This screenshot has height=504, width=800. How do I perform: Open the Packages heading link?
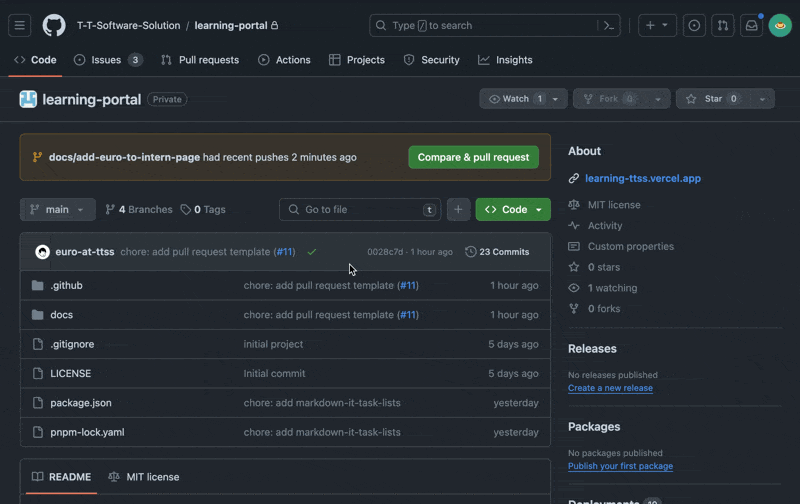point(594,427)
